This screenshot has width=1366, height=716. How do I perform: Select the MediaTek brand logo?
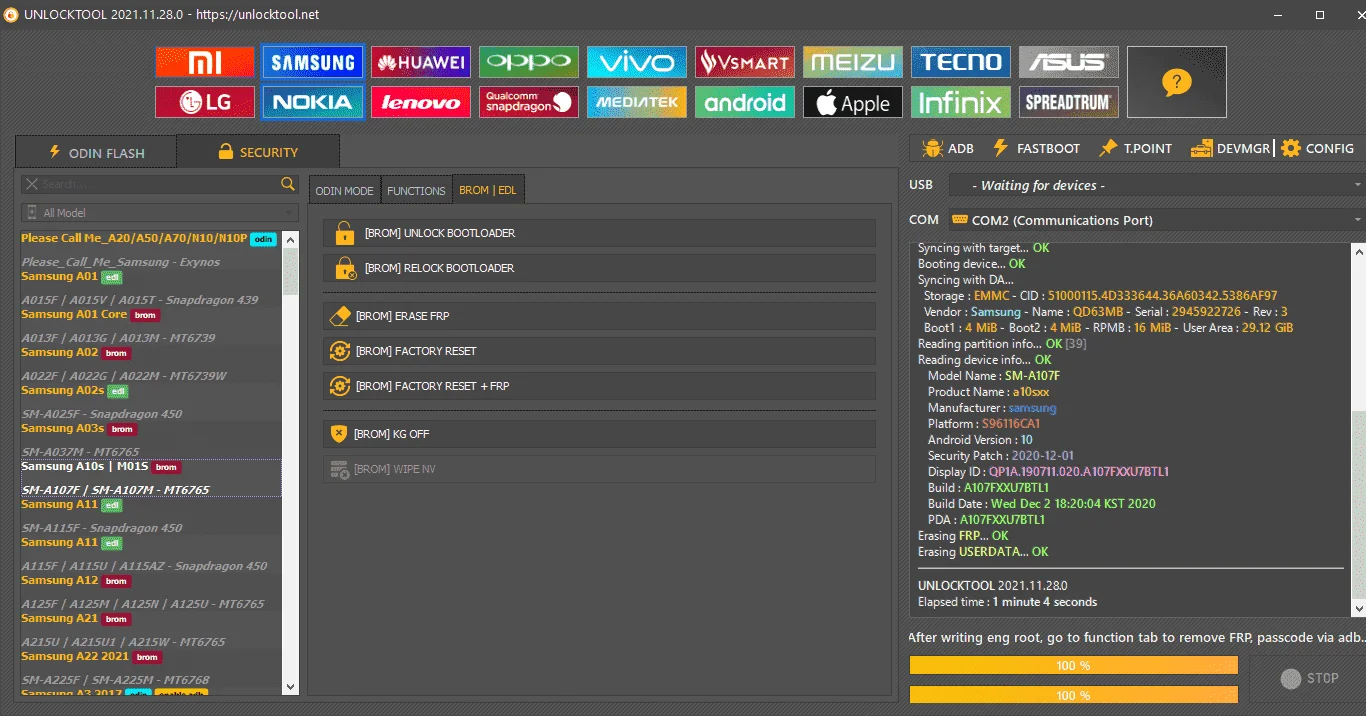[x=637, y=102]
